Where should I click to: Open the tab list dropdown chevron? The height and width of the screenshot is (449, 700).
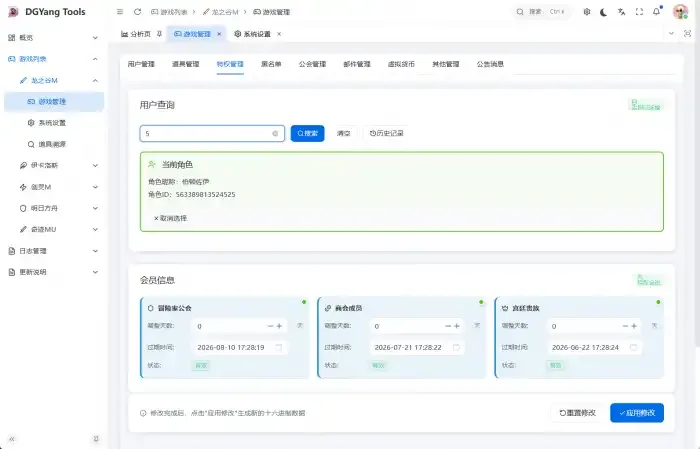(x=671, y=33)
